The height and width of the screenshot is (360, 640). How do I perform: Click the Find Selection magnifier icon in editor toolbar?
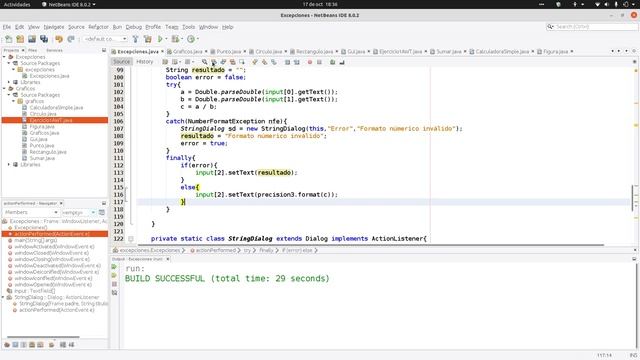[x=204, y=62]
